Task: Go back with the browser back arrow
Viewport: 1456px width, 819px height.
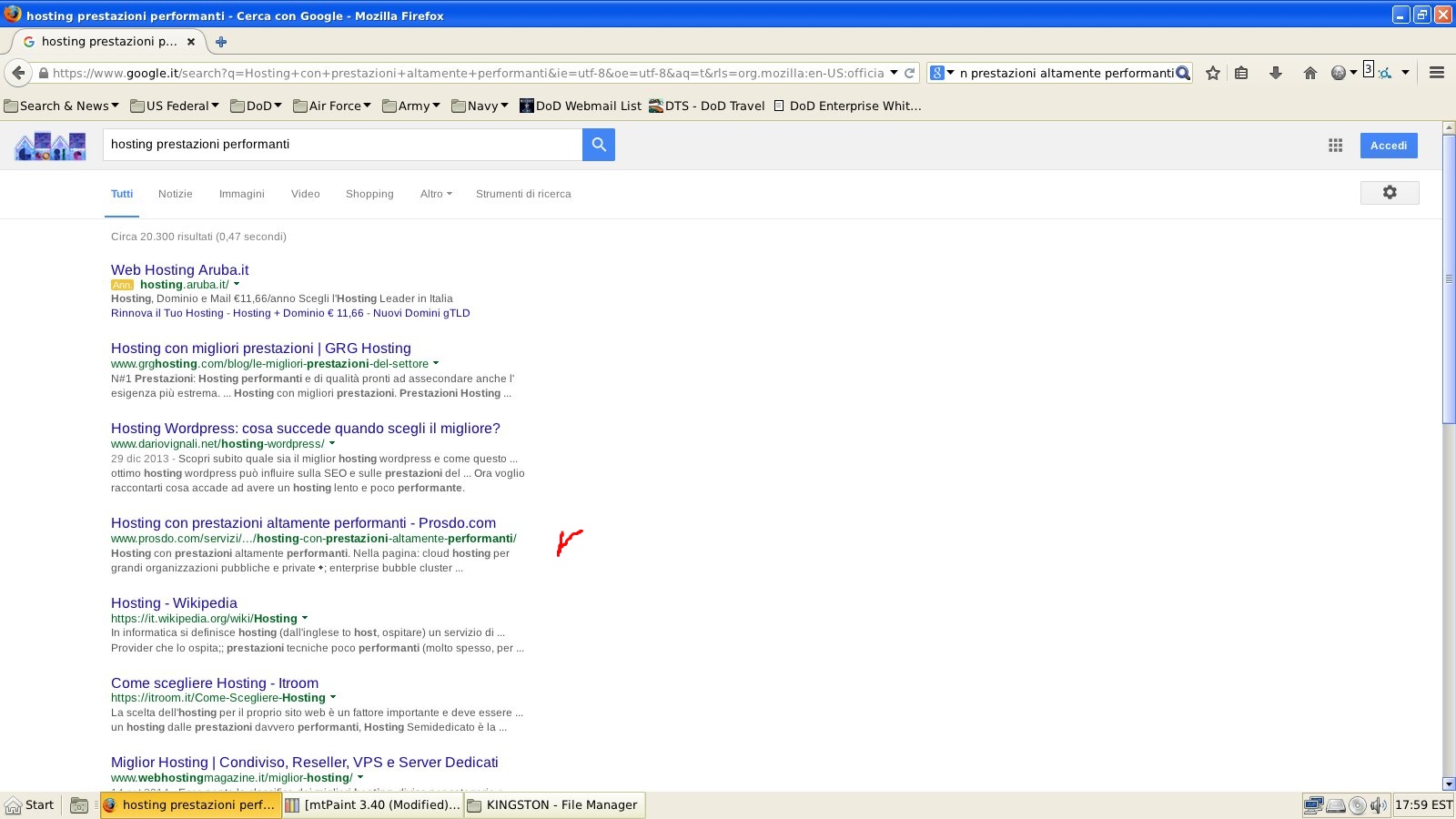Action: click(x=18, y=73)
